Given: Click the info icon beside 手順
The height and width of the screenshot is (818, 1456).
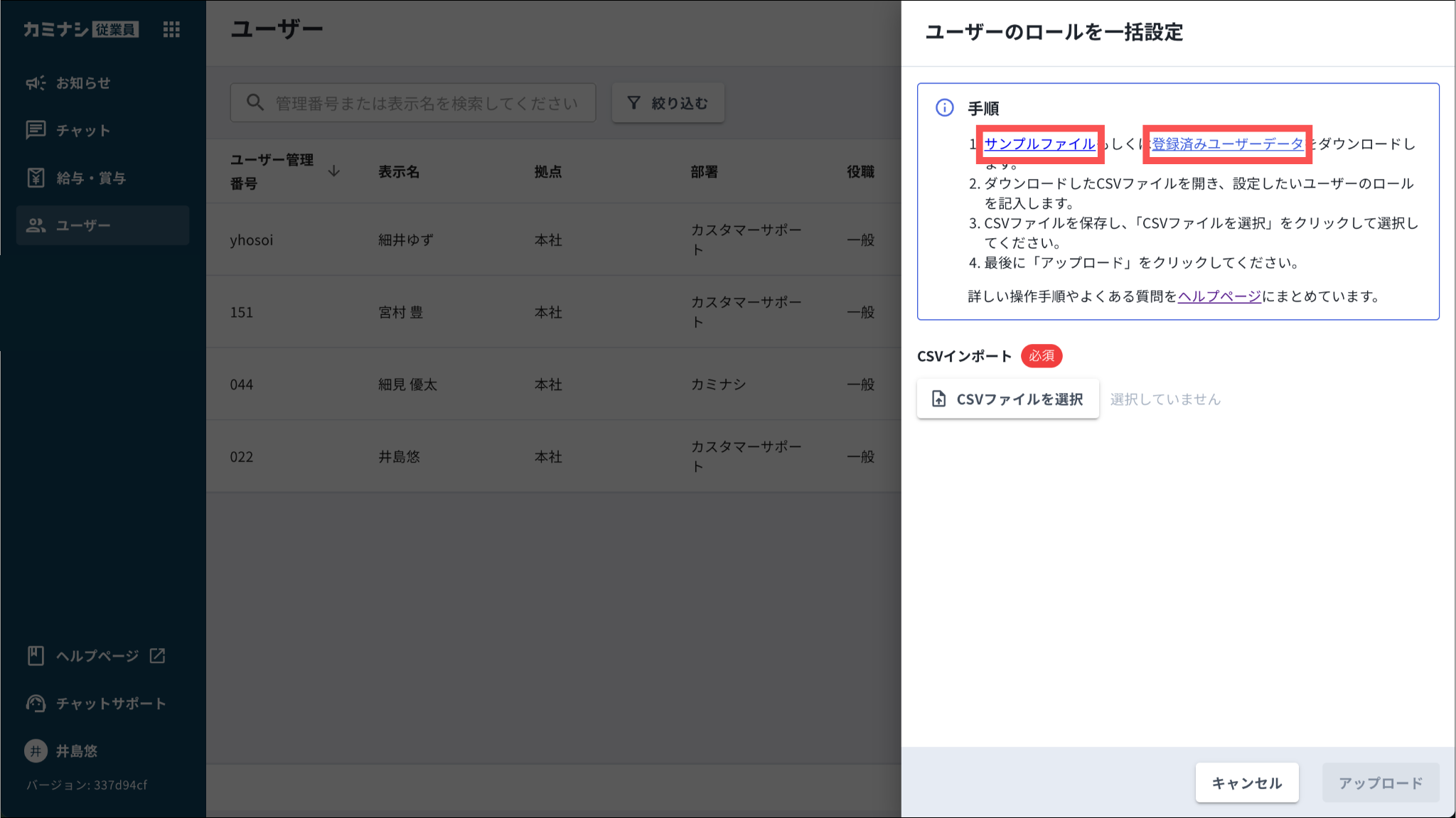Looking at the screenshot, I should [x=944, y=108].
